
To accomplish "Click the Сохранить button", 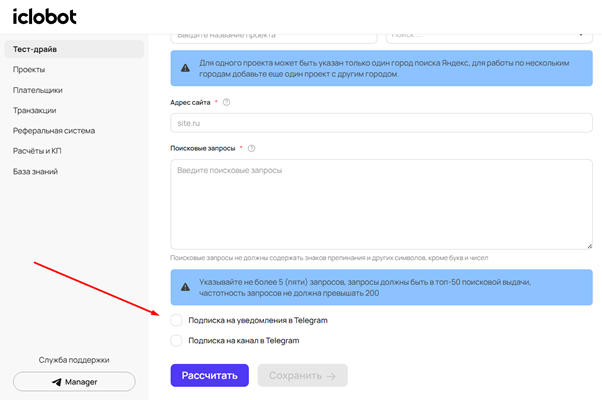I will tap(301, 375).
